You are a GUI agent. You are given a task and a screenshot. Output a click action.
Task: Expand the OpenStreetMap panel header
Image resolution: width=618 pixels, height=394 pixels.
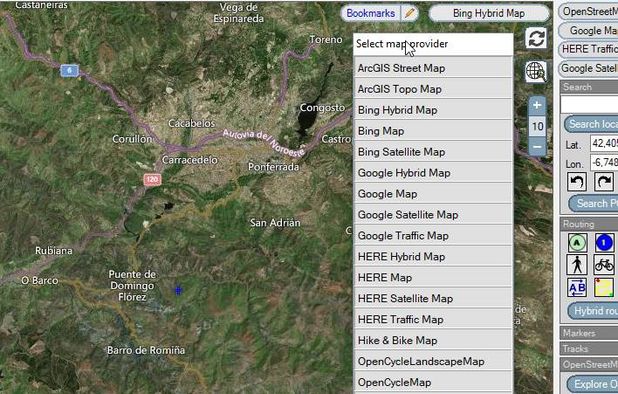click(589, 364)
